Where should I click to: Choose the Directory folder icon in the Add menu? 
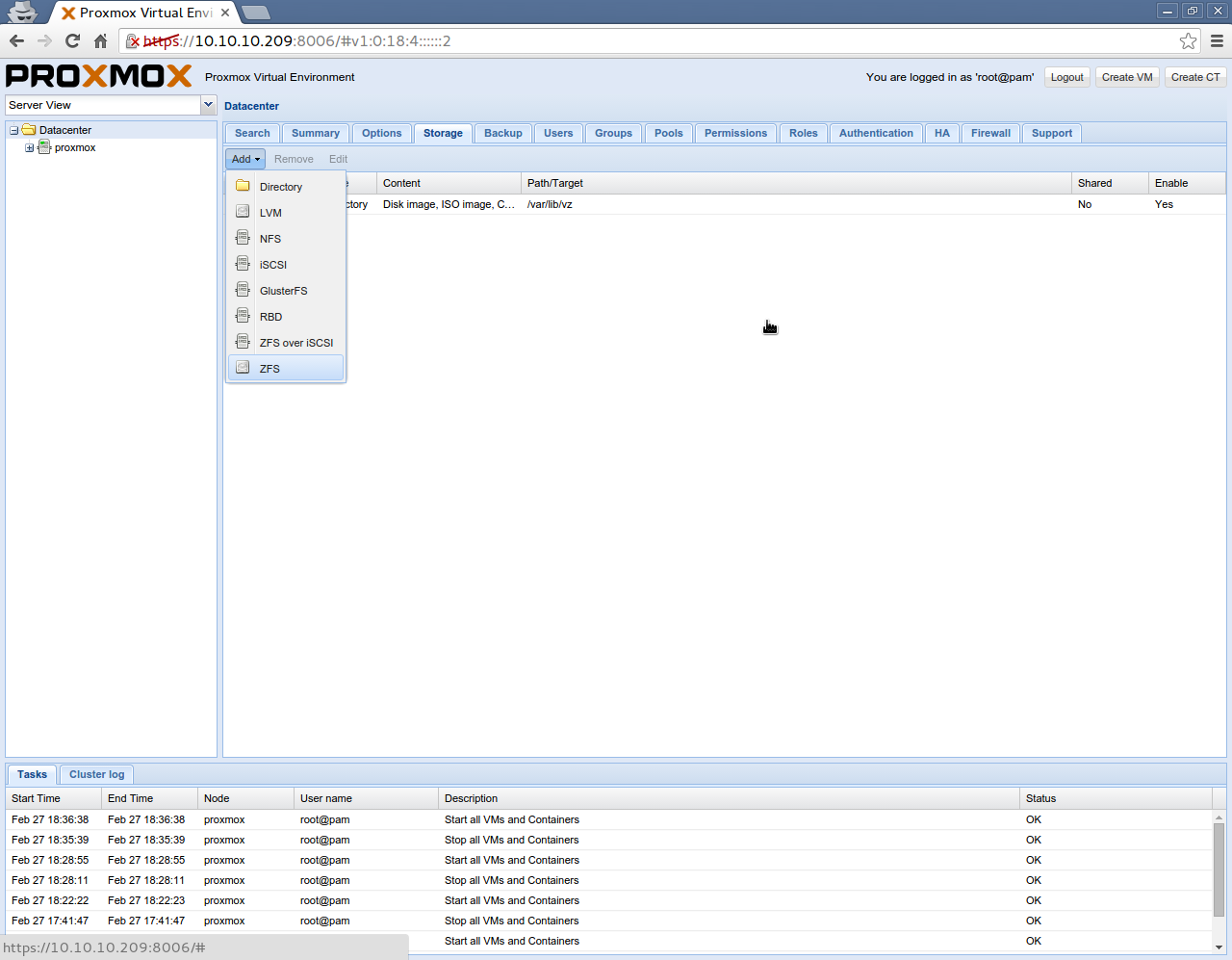[243, 186]
